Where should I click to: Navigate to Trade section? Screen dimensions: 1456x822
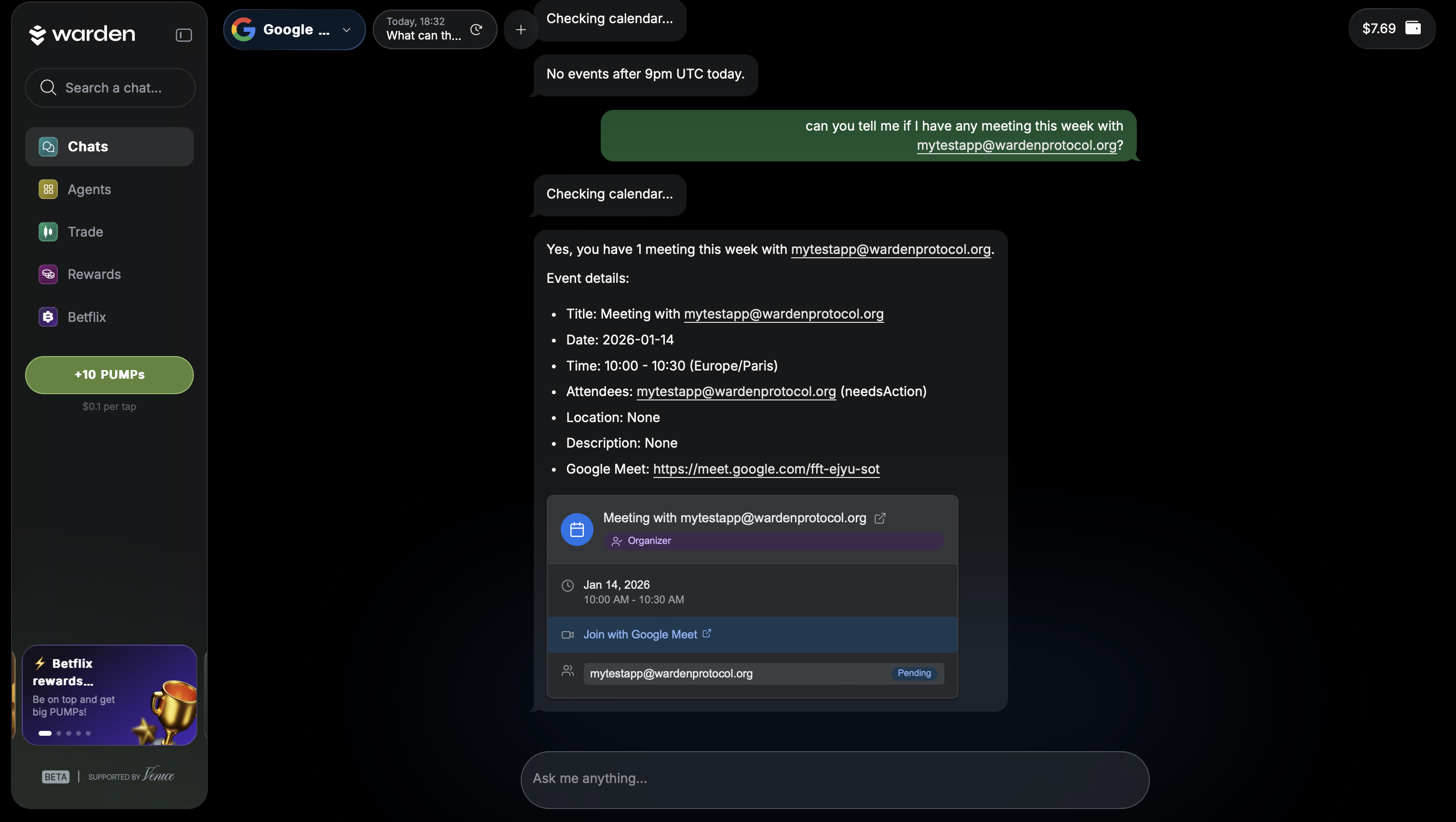coord(85,232)
